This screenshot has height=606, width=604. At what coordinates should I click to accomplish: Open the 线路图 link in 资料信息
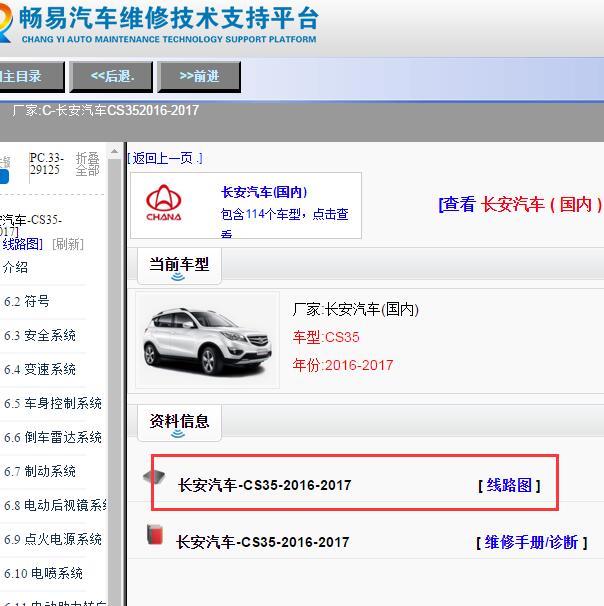point(509,485)
